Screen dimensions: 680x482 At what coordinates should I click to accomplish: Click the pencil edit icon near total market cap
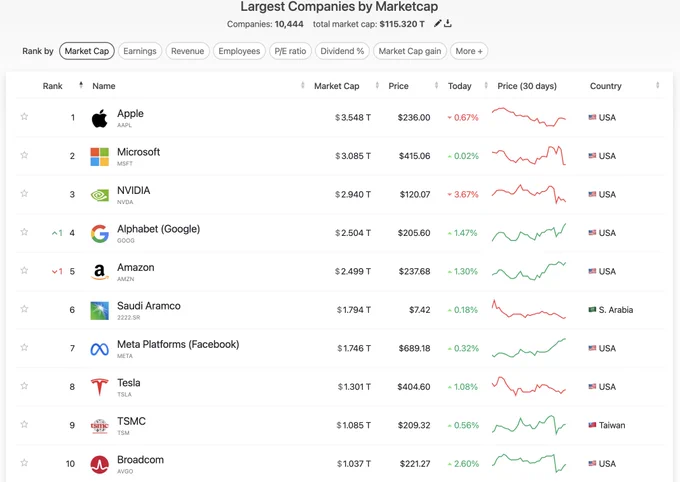438,23
